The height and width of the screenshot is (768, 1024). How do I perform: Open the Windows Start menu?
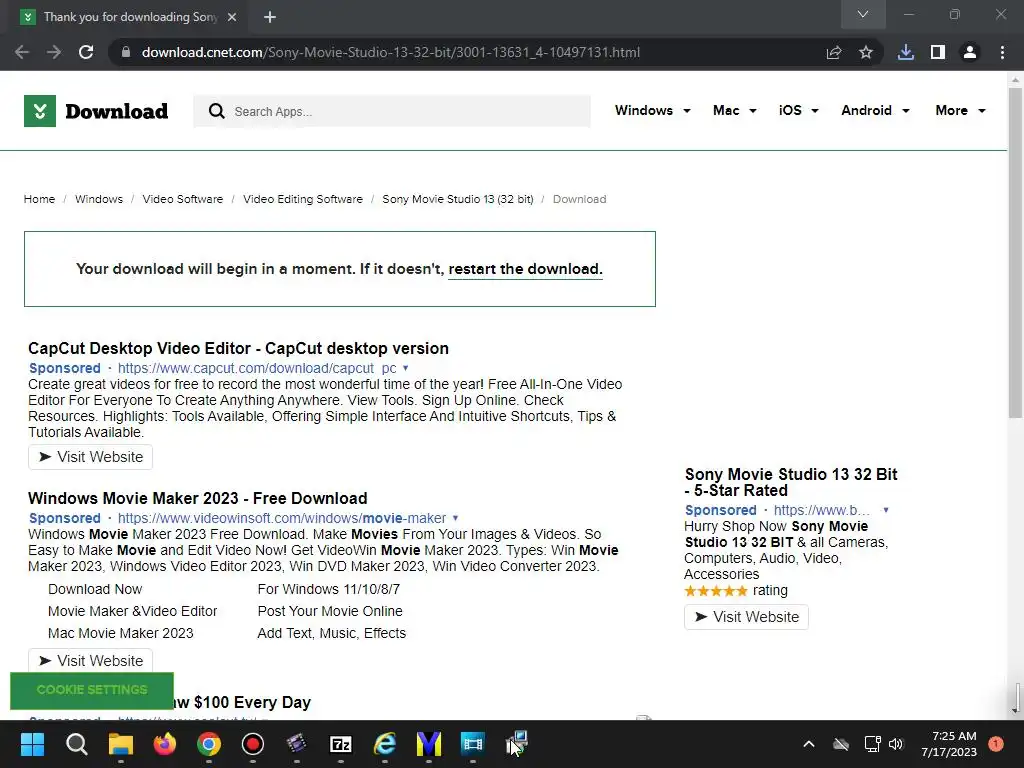pos(32,744)
